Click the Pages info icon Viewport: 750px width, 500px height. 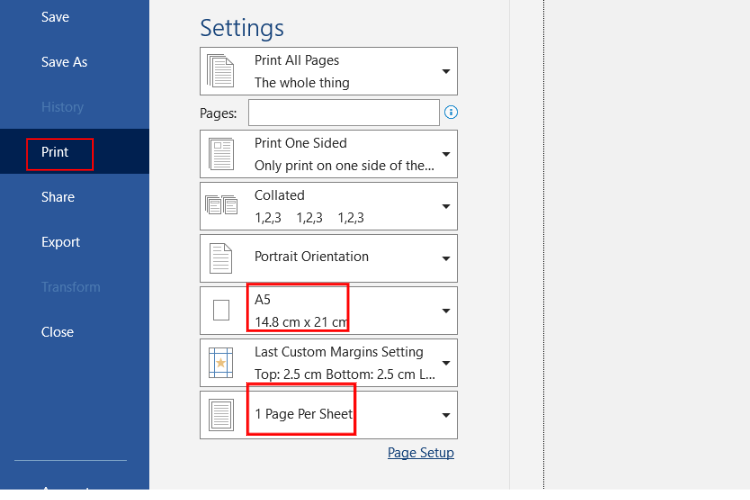point(450,113)
